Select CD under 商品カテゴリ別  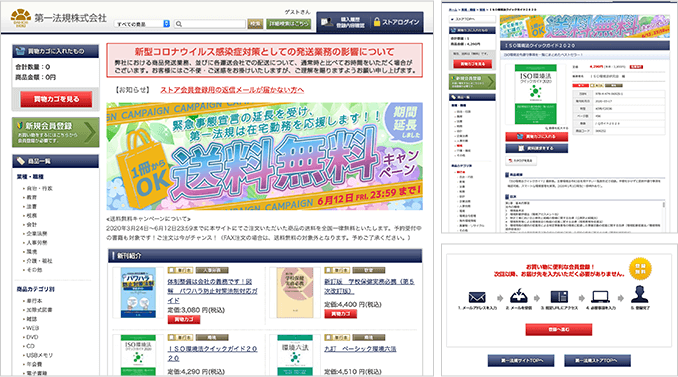pyautogui.click(x=31, y=346)
